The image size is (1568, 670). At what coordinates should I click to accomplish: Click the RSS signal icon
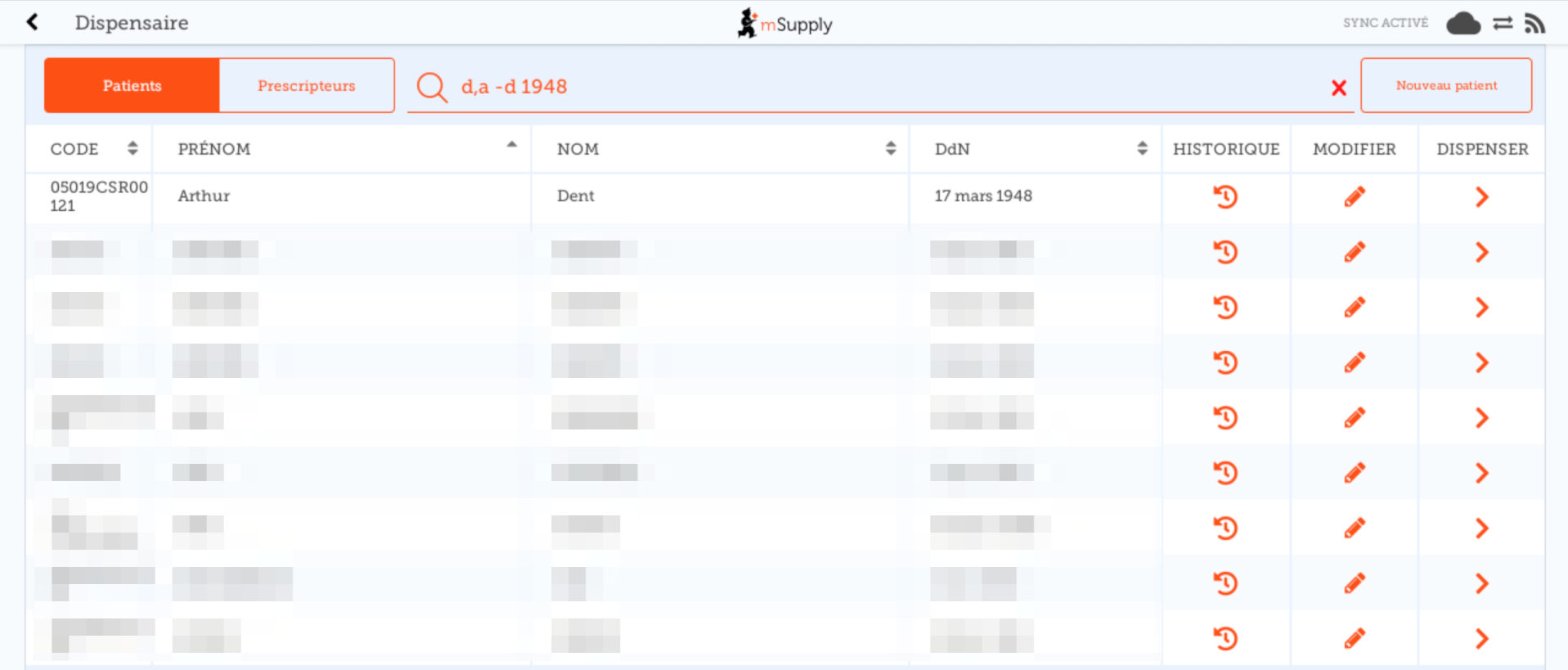pyautogui.click(x=1534, y=24)
